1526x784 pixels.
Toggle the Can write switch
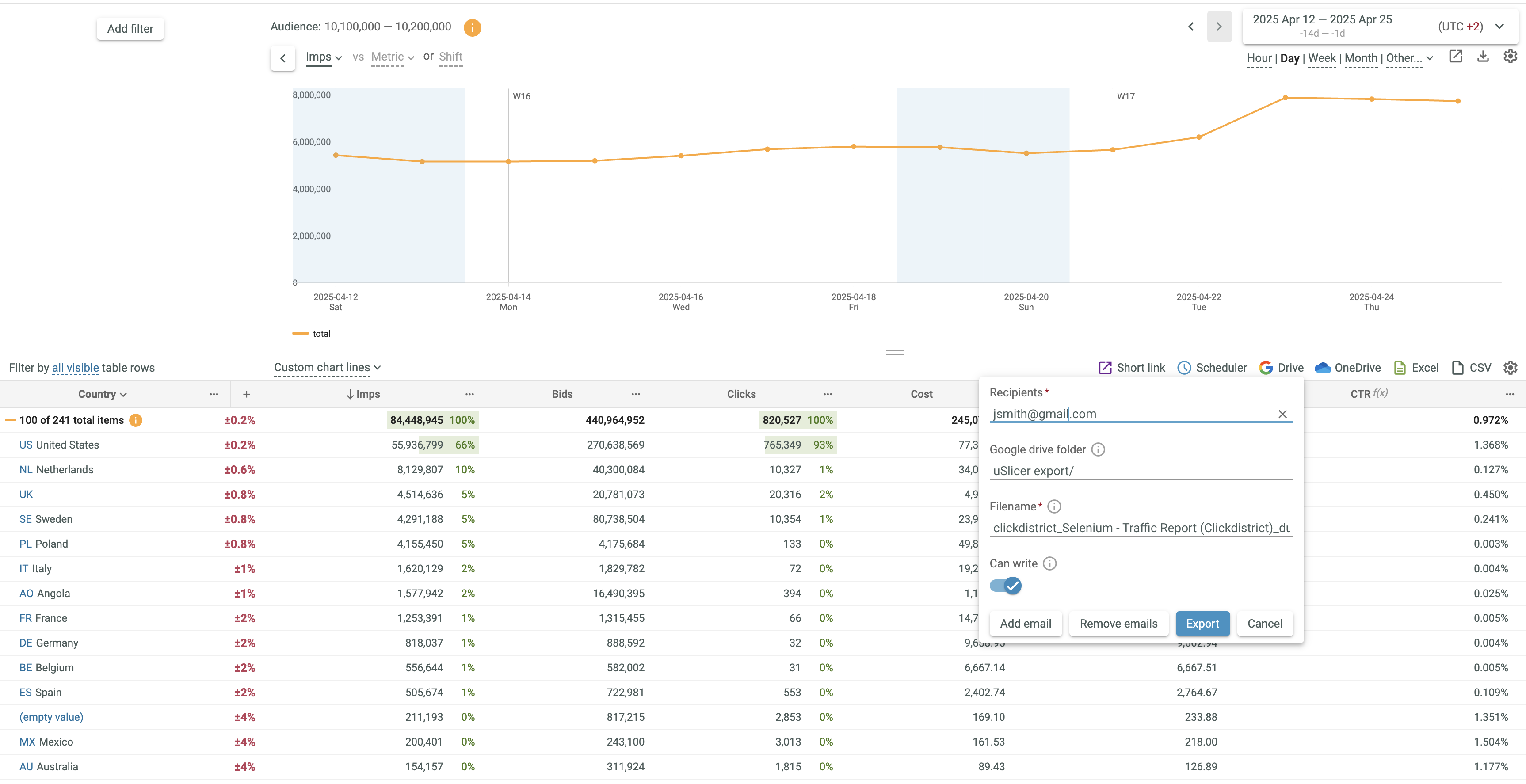1005,586
